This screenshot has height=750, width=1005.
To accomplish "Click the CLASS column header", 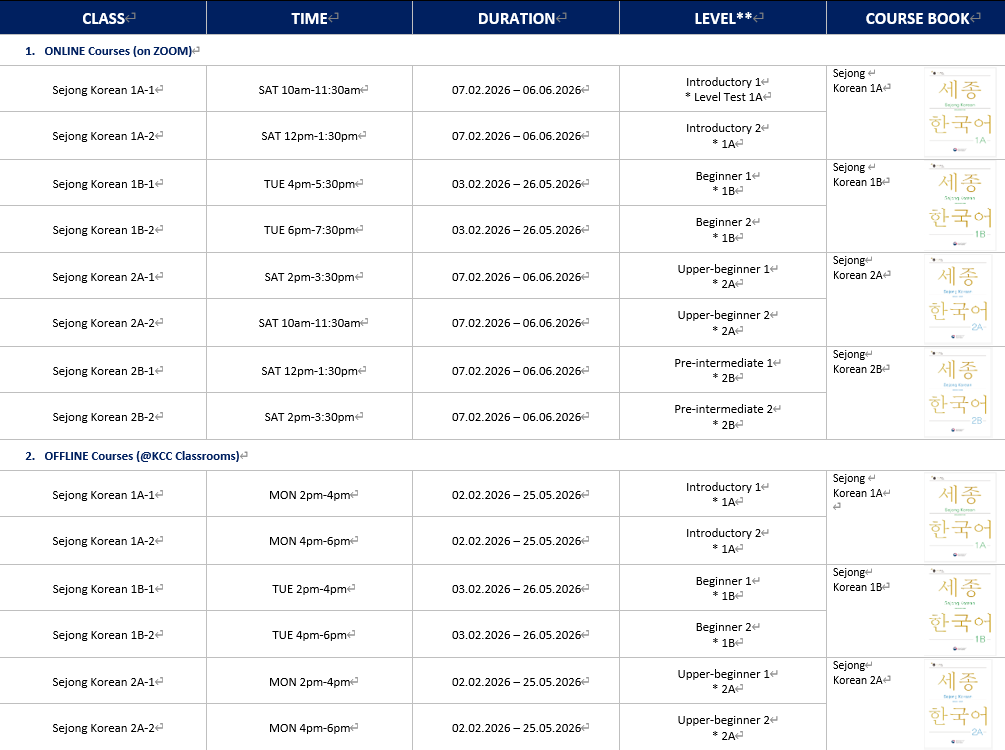I will click(104, 18).
